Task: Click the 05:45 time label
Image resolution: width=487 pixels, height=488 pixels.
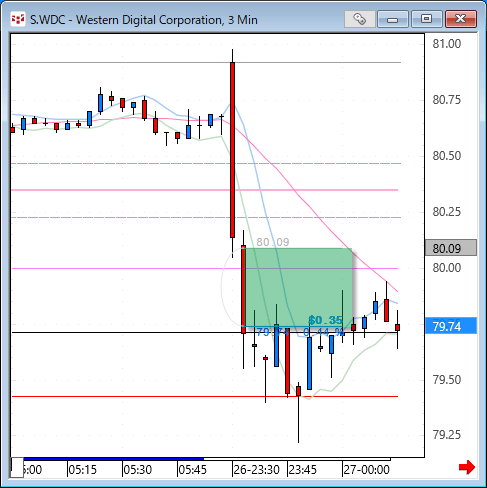Action: [x=192, y=470]
